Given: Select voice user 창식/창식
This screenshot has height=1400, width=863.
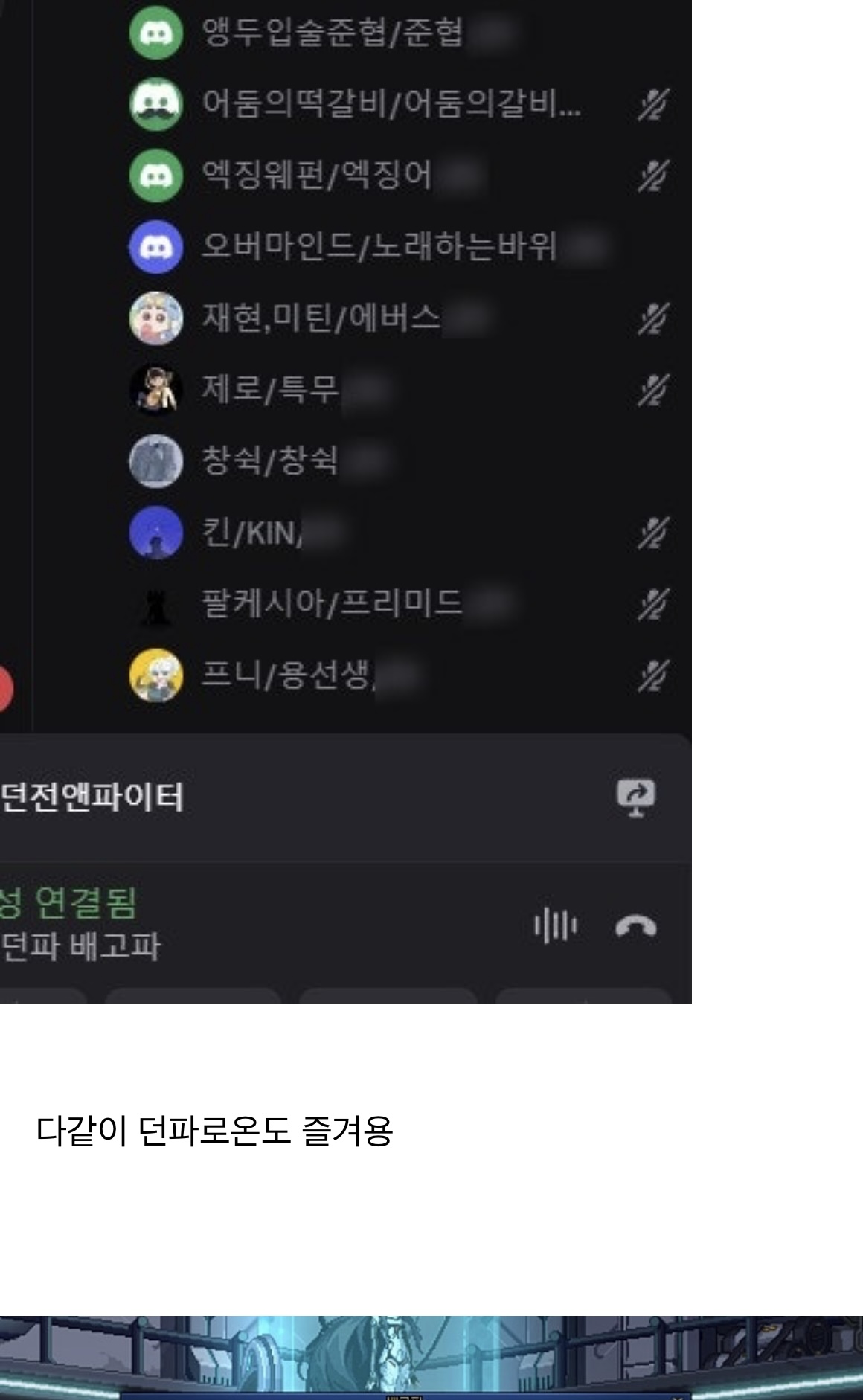Looking at the screenshot, I should click(x=270, y=460).
